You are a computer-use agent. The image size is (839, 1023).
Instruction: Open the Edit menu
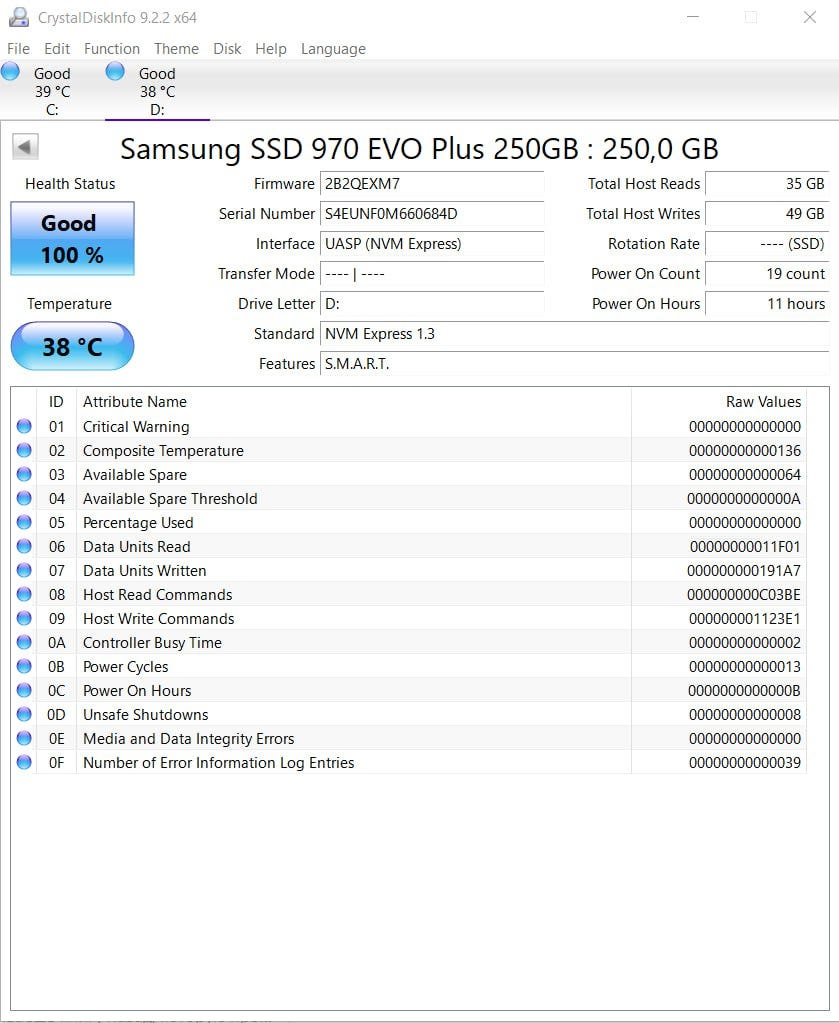coord(57,49)
